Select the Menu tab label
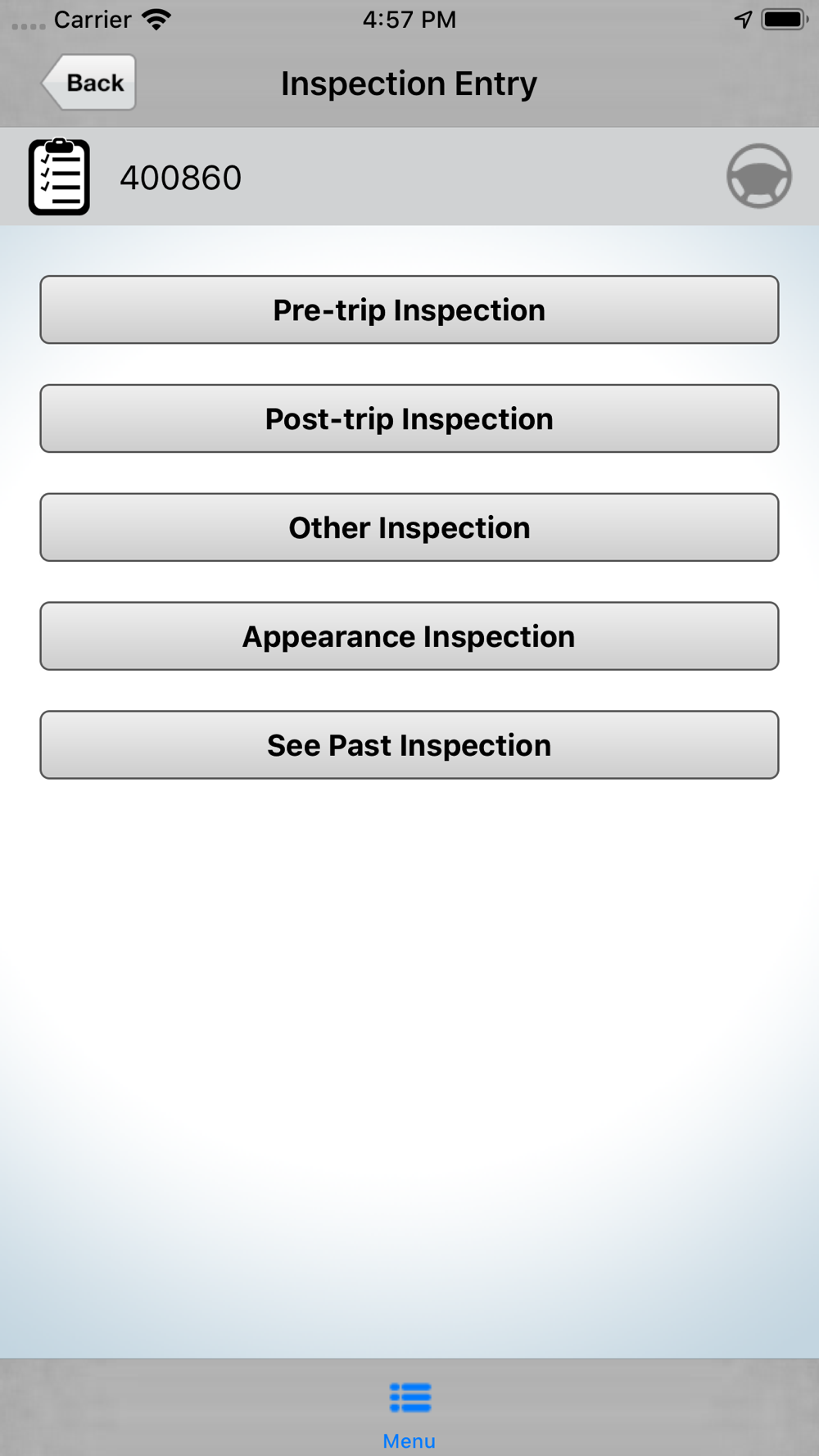Image resolution: width=819 pixels, height=1456 pixels. click(409, 1440)
